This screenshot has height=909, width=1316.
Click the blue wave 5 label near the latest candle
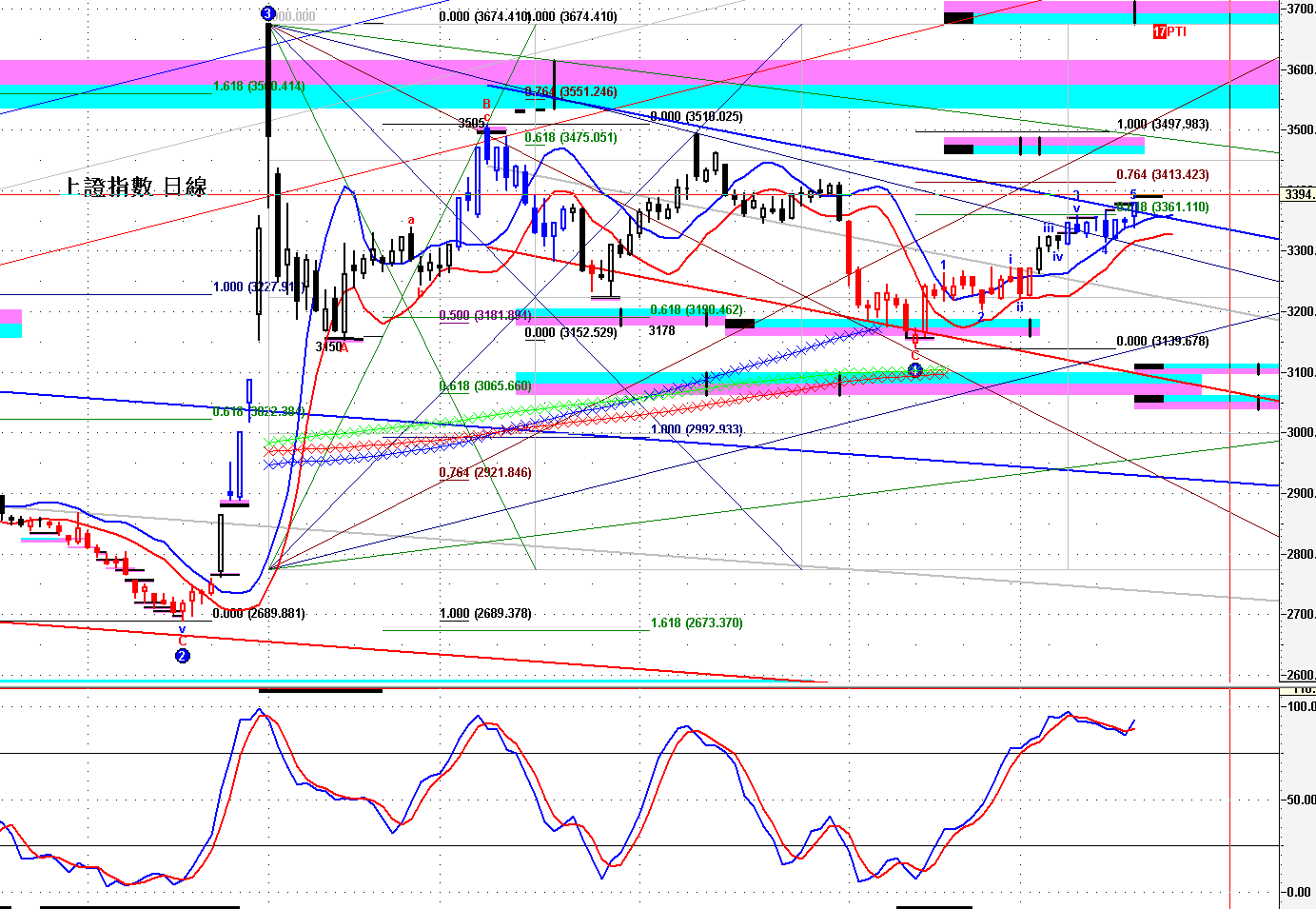[1133, 194]
